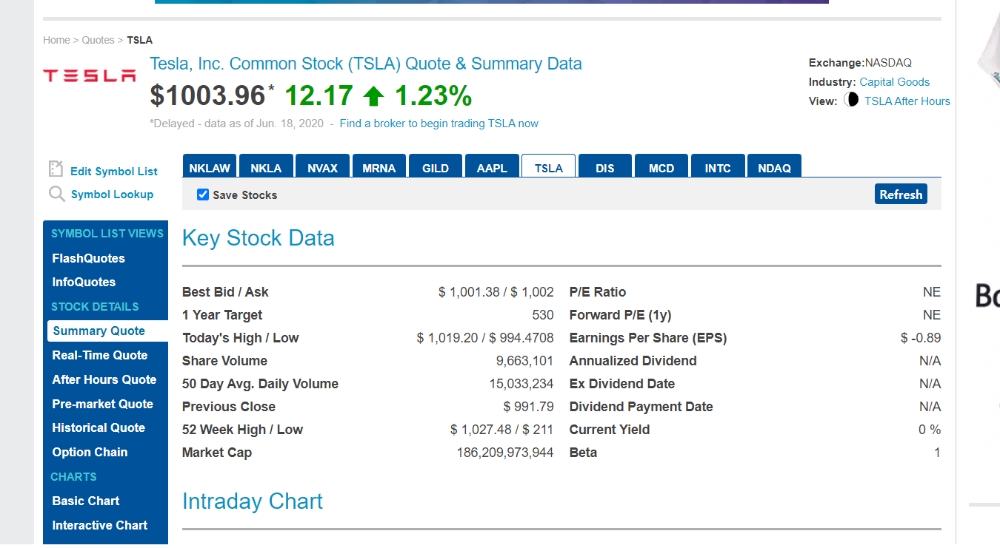
Task: Select Summary Quote in sidebar
Action: pos(106,330)
